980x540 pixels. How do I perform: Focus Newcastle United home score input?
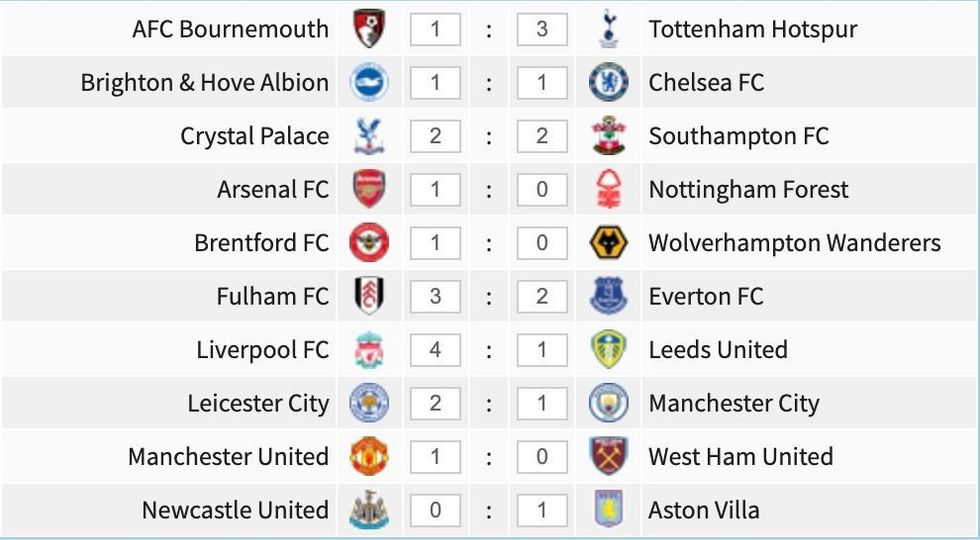coord(435,510)
